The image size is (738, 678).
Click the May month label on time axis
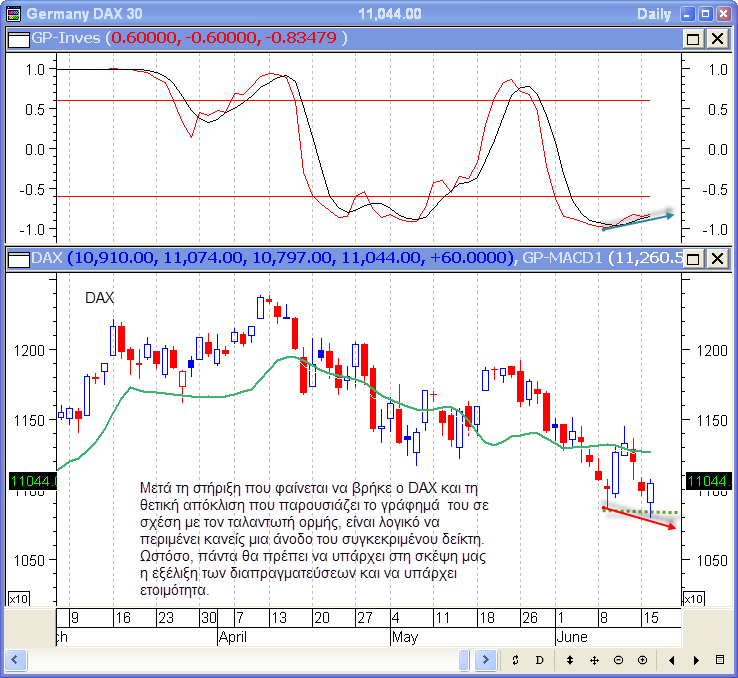(x=405, y=637)
